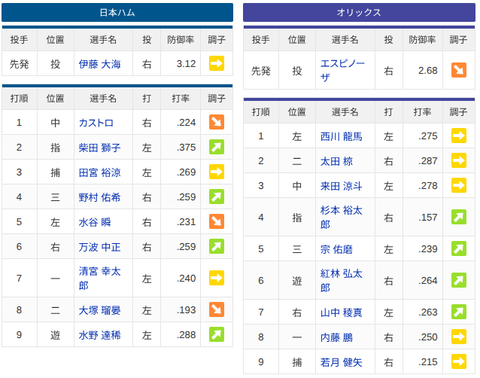The image size is (480, 378).
Task: Click batting average .275
Action: [428, 136]
